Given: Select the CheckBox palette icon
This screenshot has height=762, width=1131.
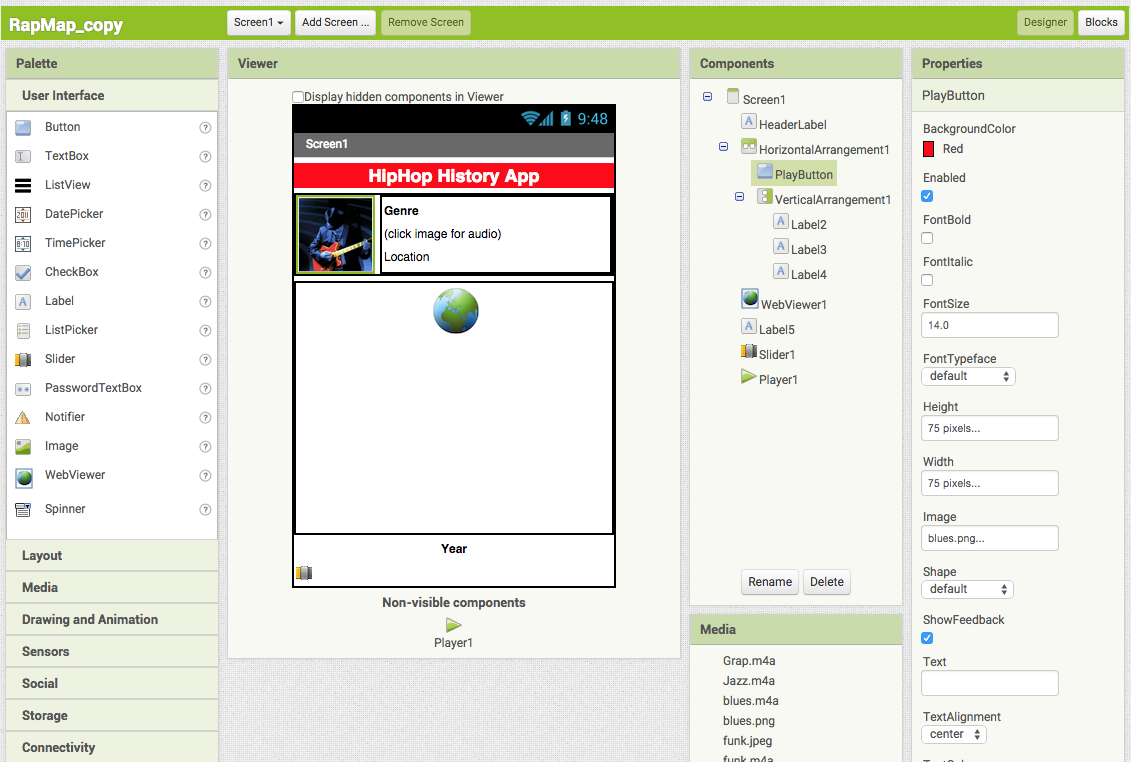Looking at the screenshot, I should click(x=23, y=273).
